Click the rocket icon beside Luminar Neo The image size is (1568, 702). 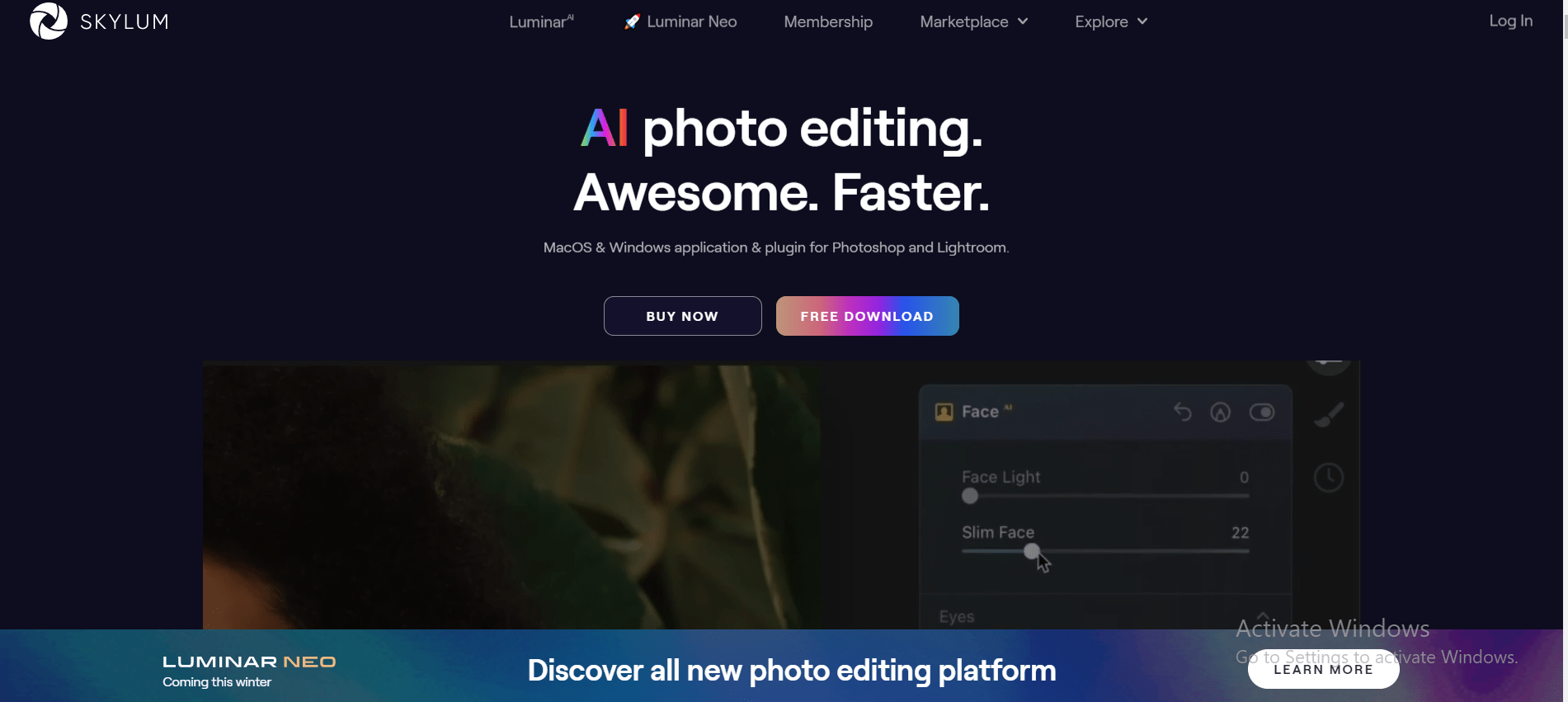[632, 22]
